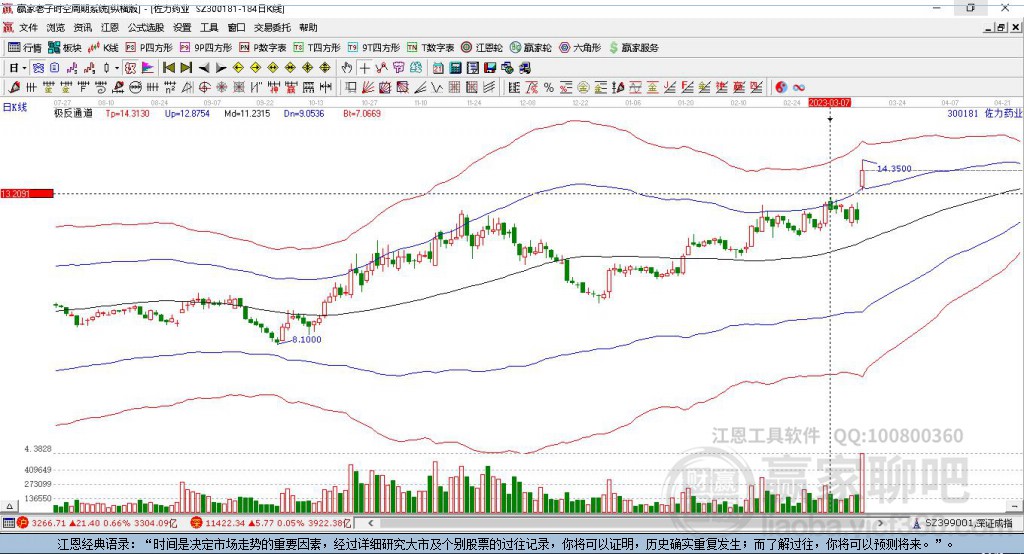
Task: Select the percent % retracement tool
Action: (x=549, y=88)
